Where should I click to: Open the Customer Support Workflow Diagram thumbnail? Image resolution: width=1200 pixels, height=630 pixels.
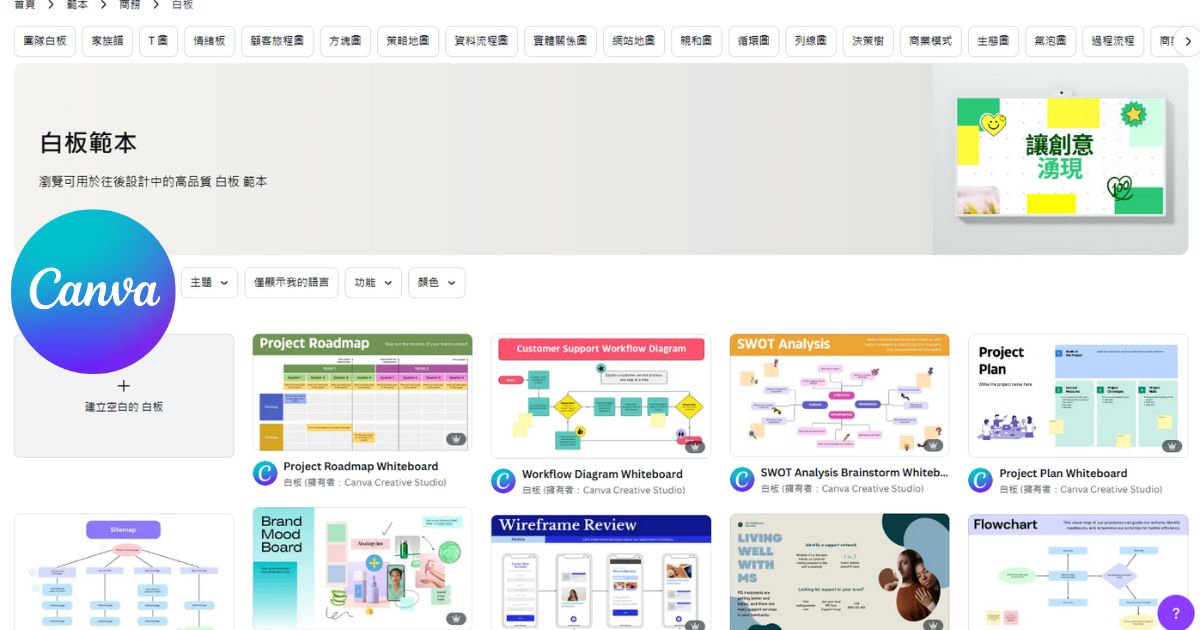[601, 396]
